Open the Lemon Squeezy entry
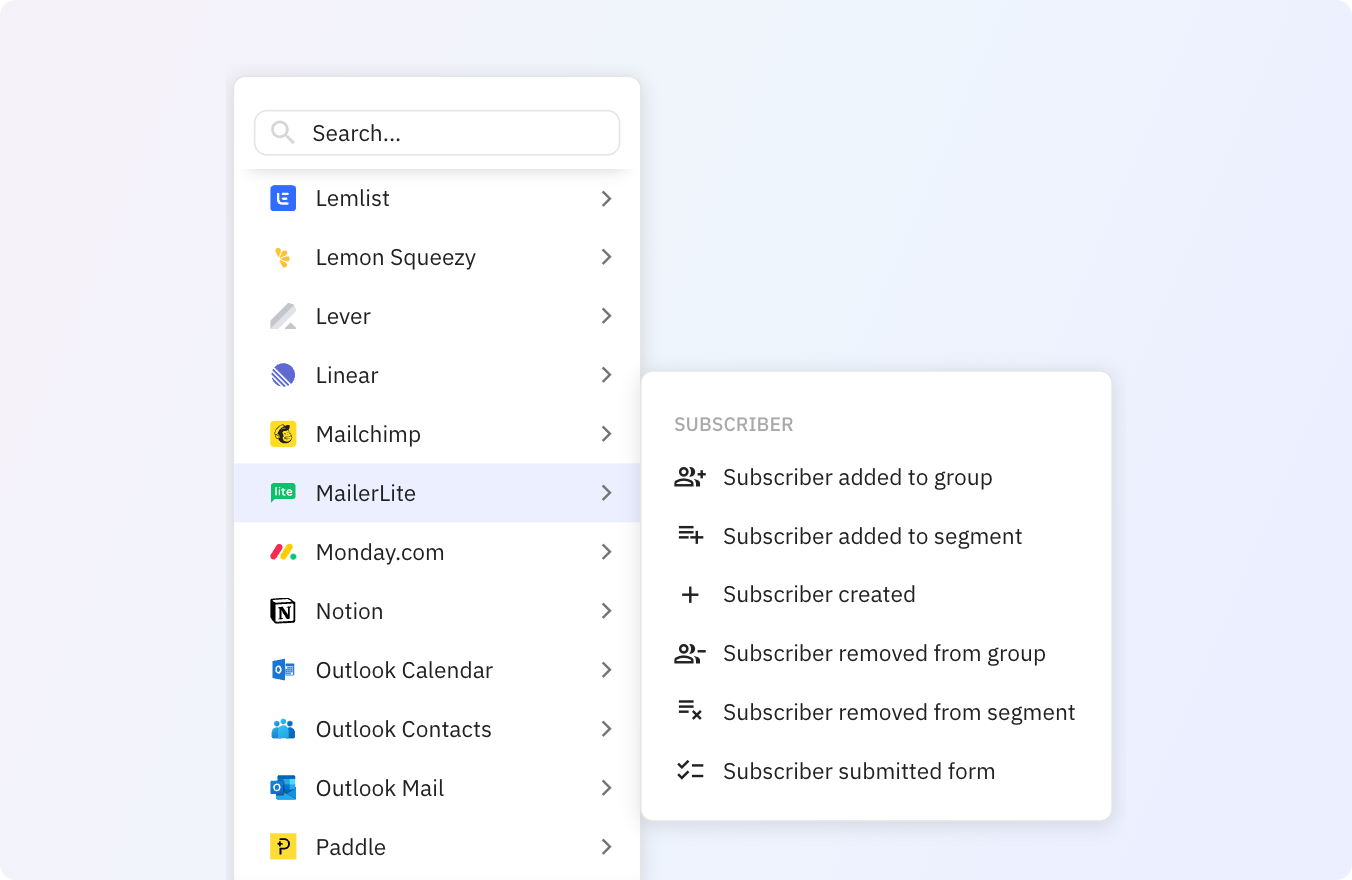This screenshot has height=880, width=1352. click(x=437, y=257)
